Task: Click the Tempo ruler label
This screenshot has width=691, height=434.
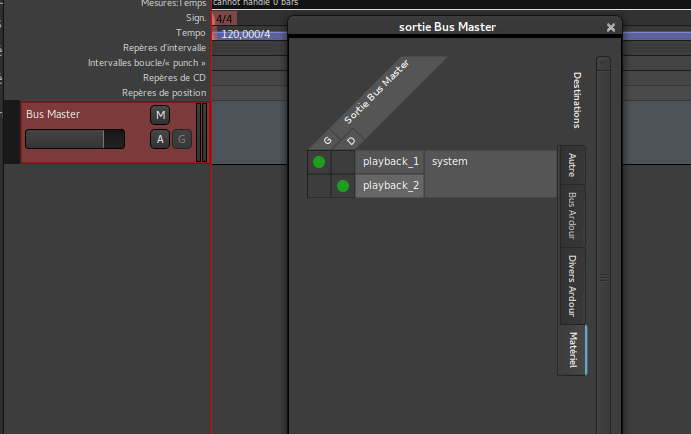Action: (x=190, y=33)
